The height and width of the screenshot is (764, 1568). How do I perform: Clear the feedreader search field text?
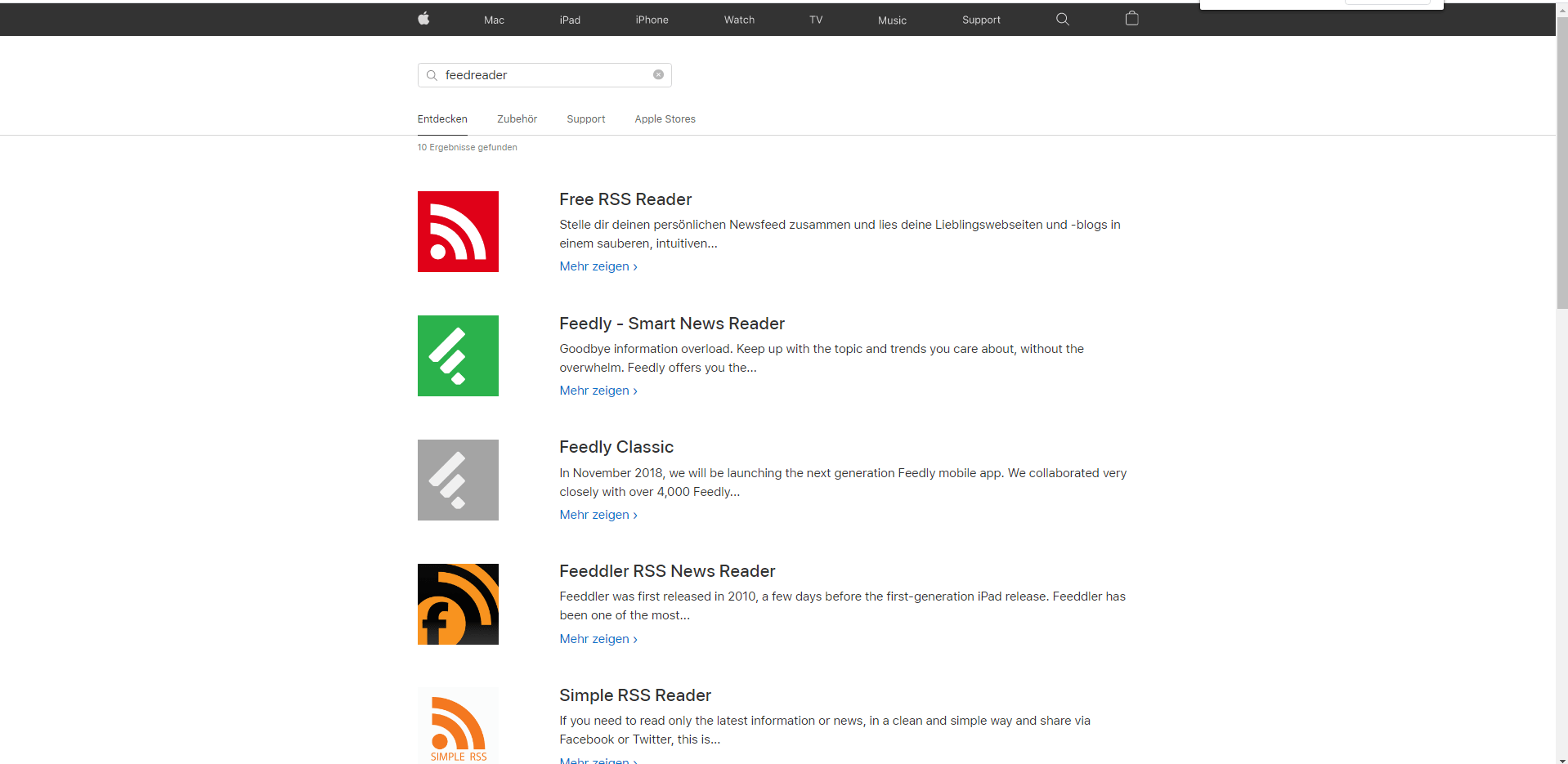point(658,75)
